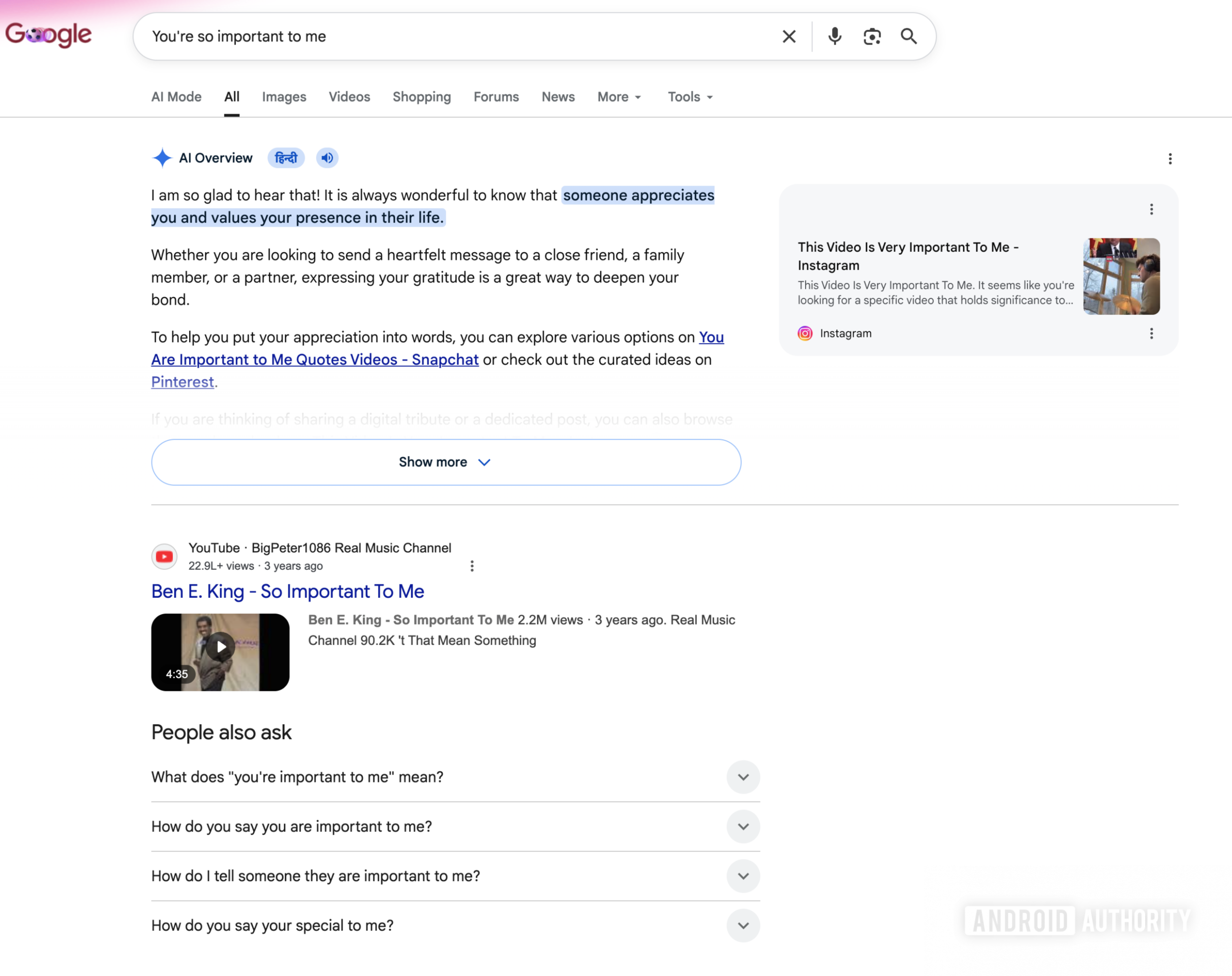Open the Ben E. King - So Important To Me link

(x=288, y=591)
